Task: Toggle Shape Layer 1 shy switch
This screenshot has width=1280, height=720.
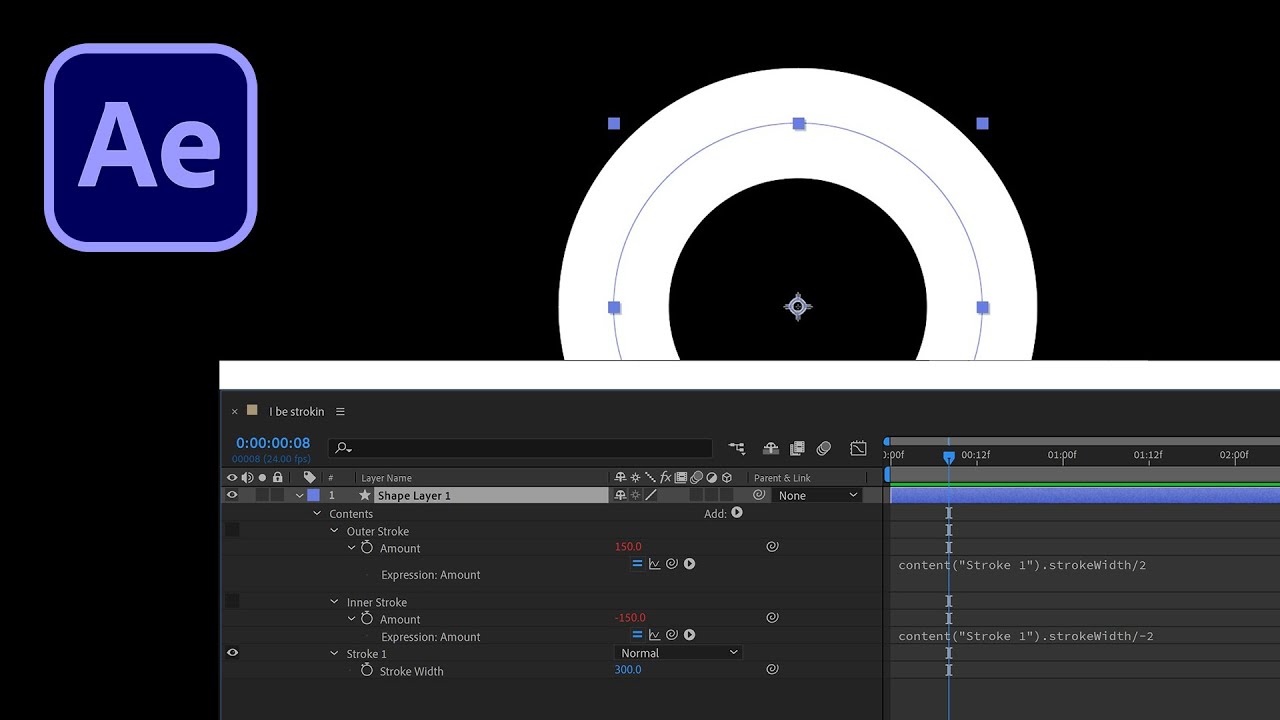Action: (x=620, y=495)
